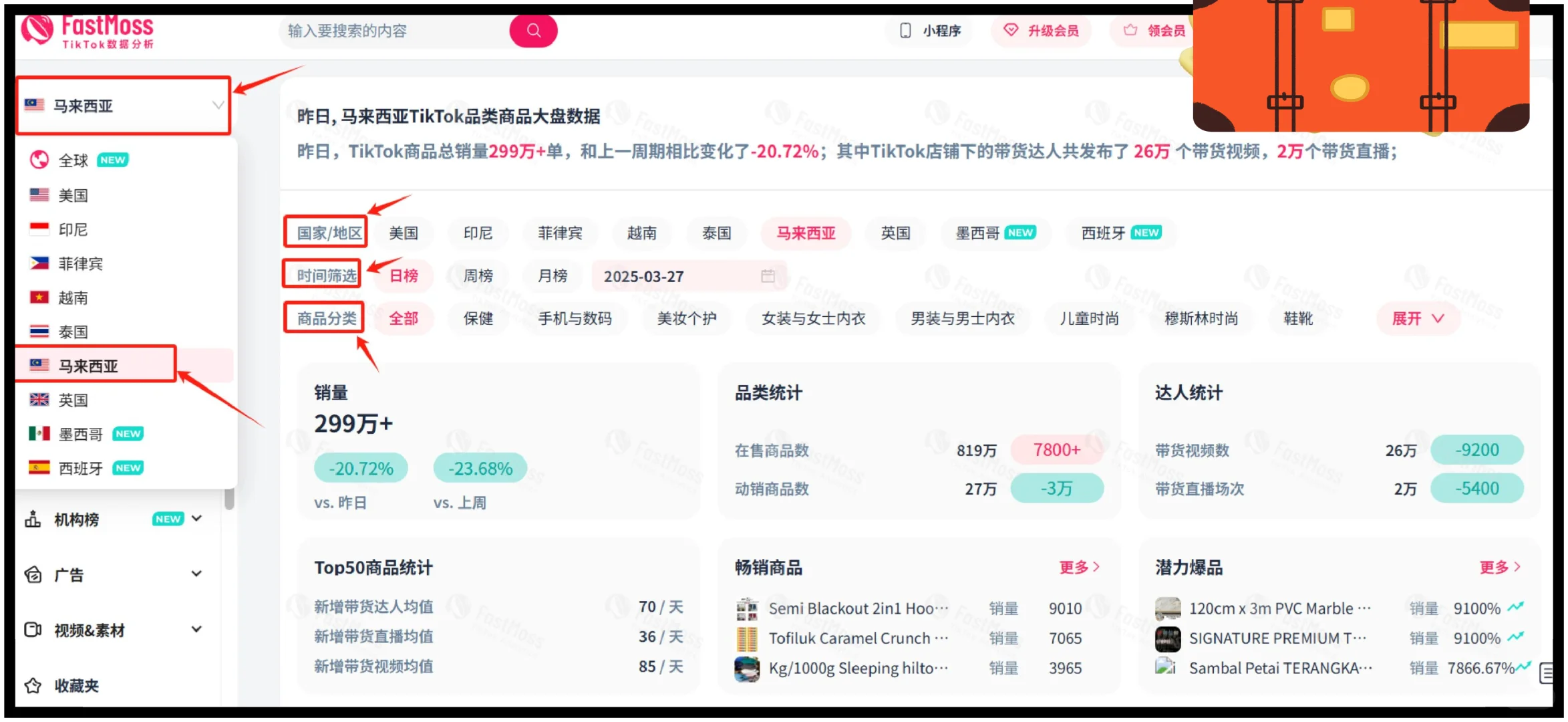Choose 西班牙 in the country filter row
The width and height of the screenshot is (1568, 722).
point(1121,233)
